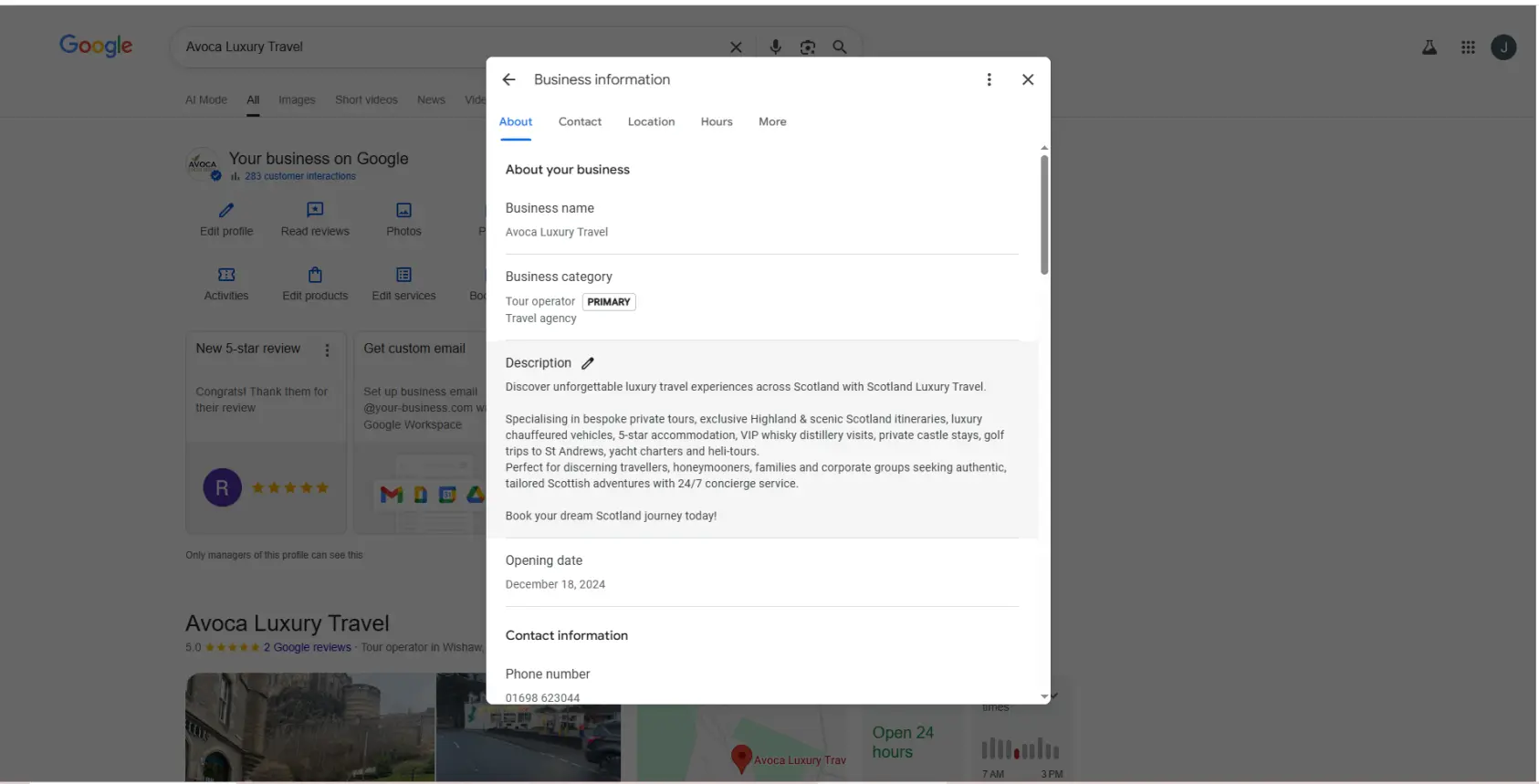1539x784 pixels.
Task: Click the phone number 01698 623044
Action: click(x=542, y=698)
